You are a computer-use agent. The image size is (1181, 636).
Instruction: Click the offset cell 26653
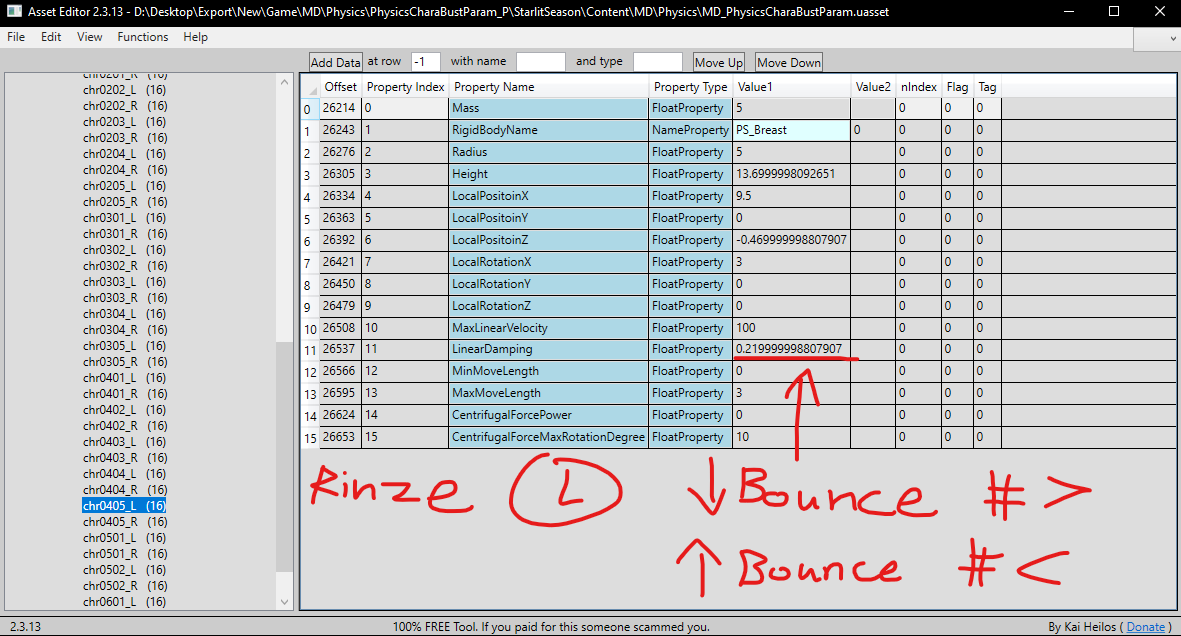(x=340, y=437)
